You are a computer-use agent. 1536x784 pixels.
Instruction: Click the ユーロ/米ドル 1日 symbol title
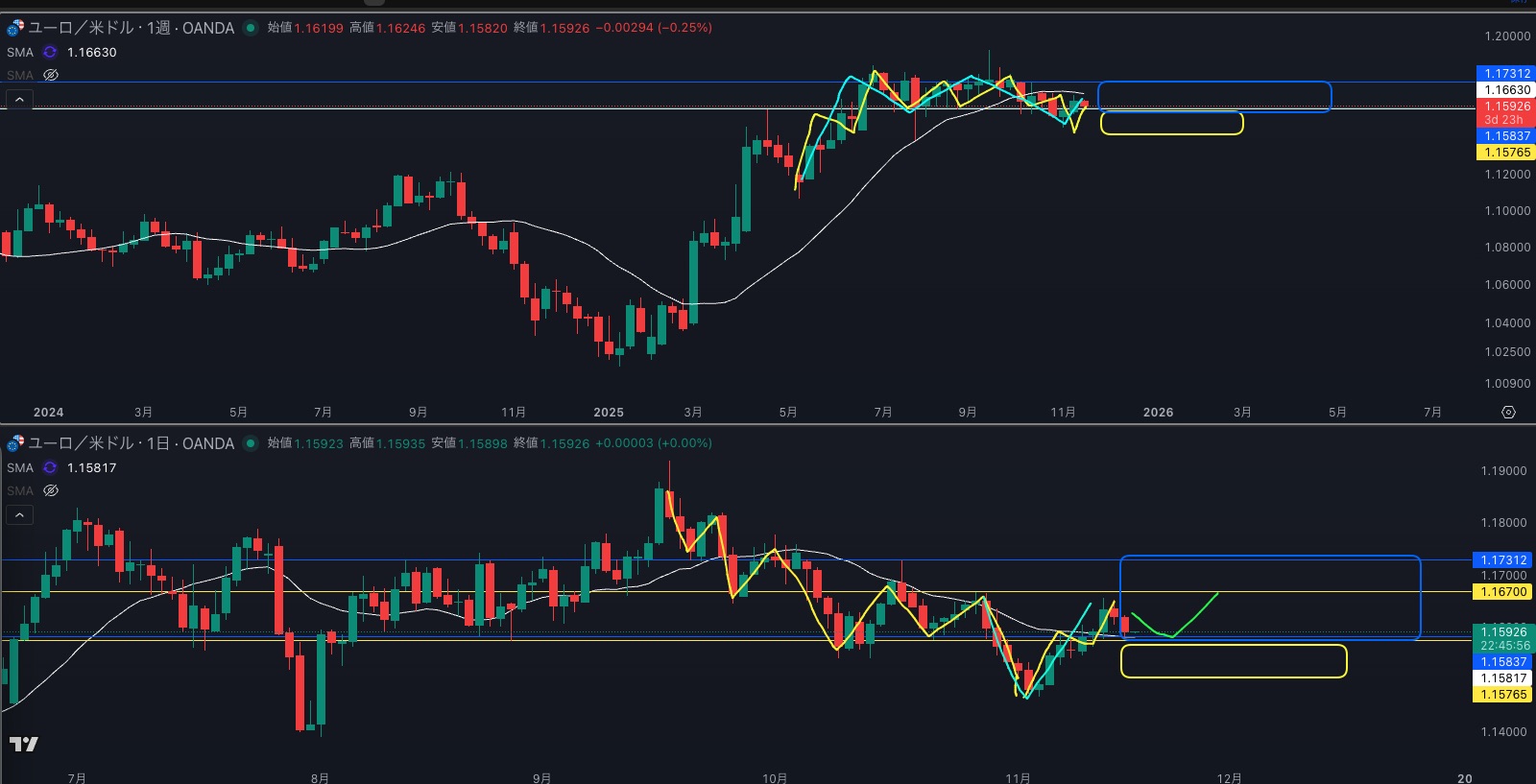point(131,443)
